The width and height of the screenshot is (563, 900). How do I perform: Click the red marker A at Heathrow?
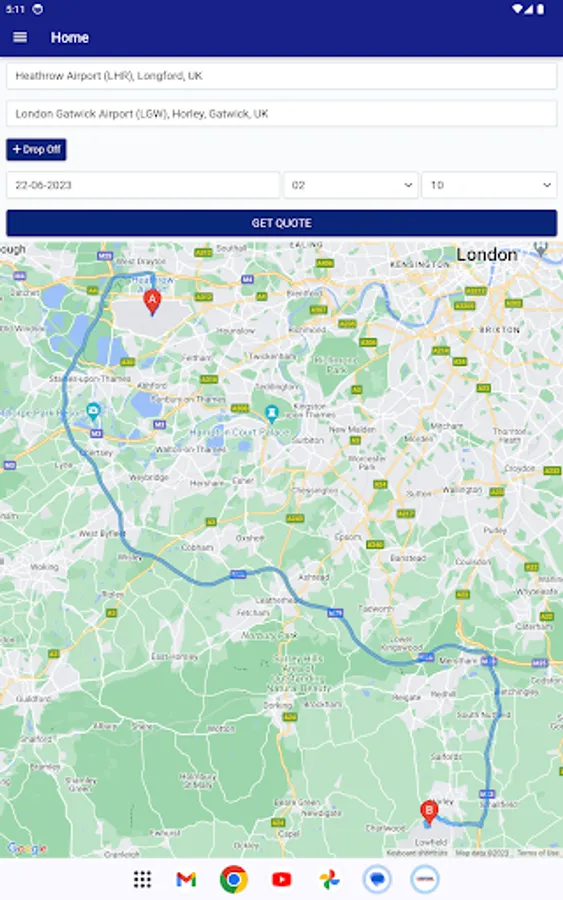[152, 302]
